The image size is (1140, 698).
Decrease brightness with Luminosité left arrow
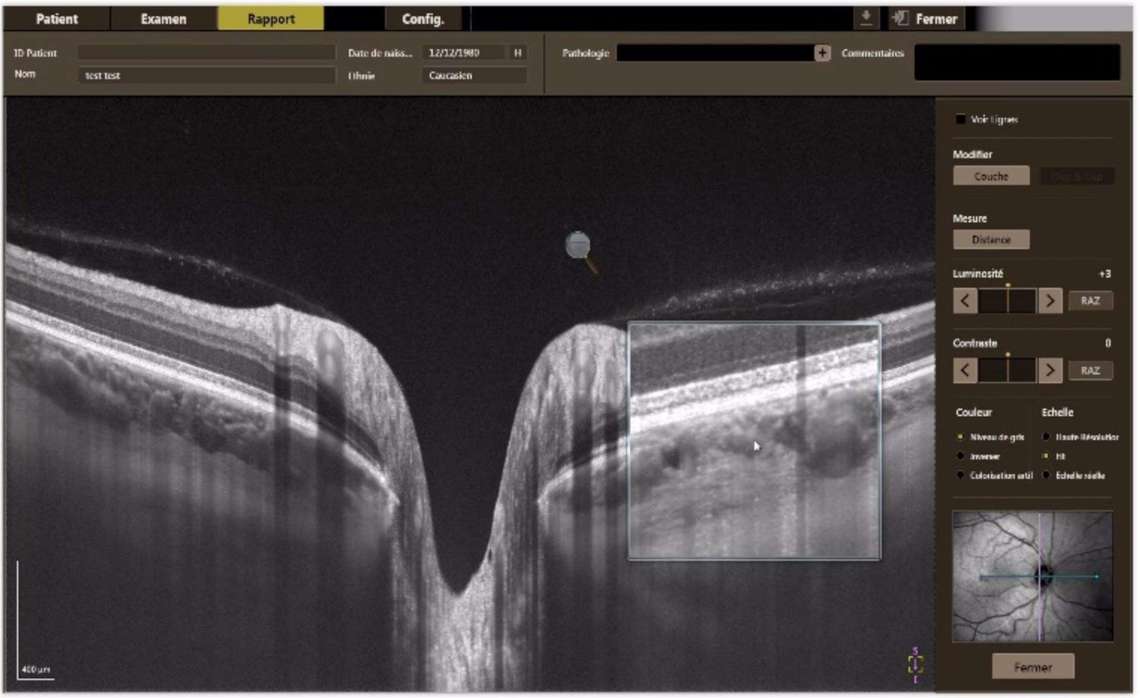964,301
